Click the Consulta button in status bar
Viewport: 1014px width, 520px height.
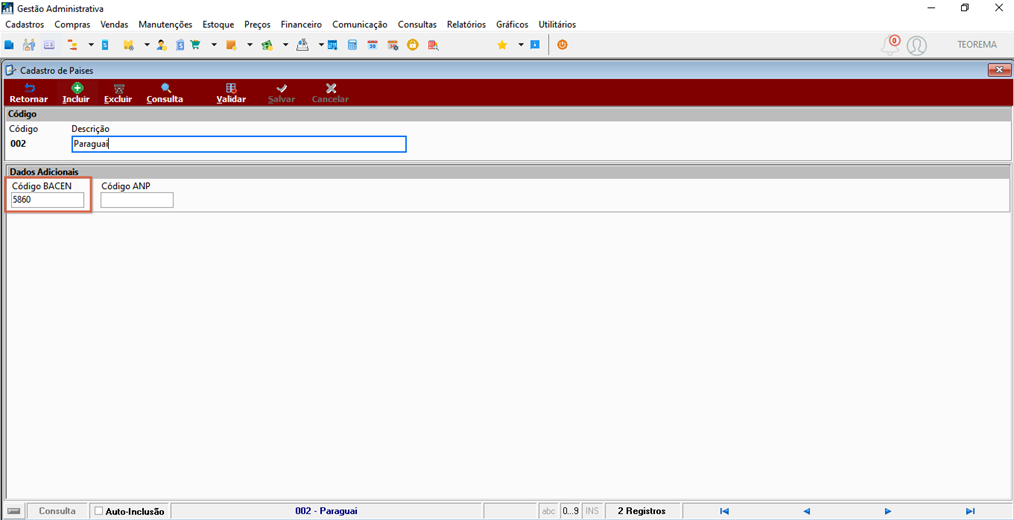(x=57, y=511)
